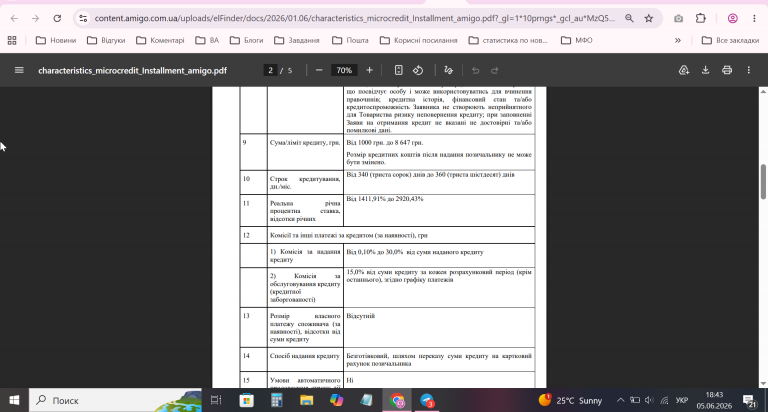Open the Windows Start menu
Image resolution: width=768 pixels, height=412 pixels.
point(14,400)
